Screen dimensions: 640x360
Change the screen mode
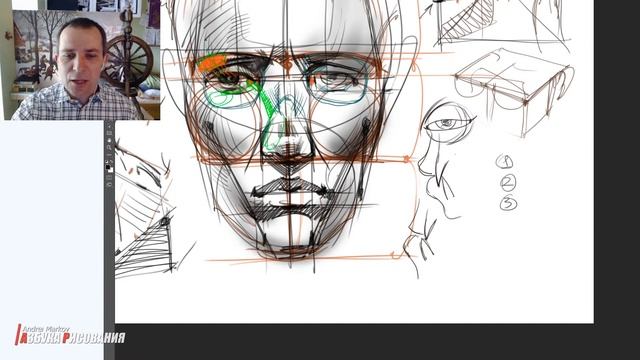[109, 184]
